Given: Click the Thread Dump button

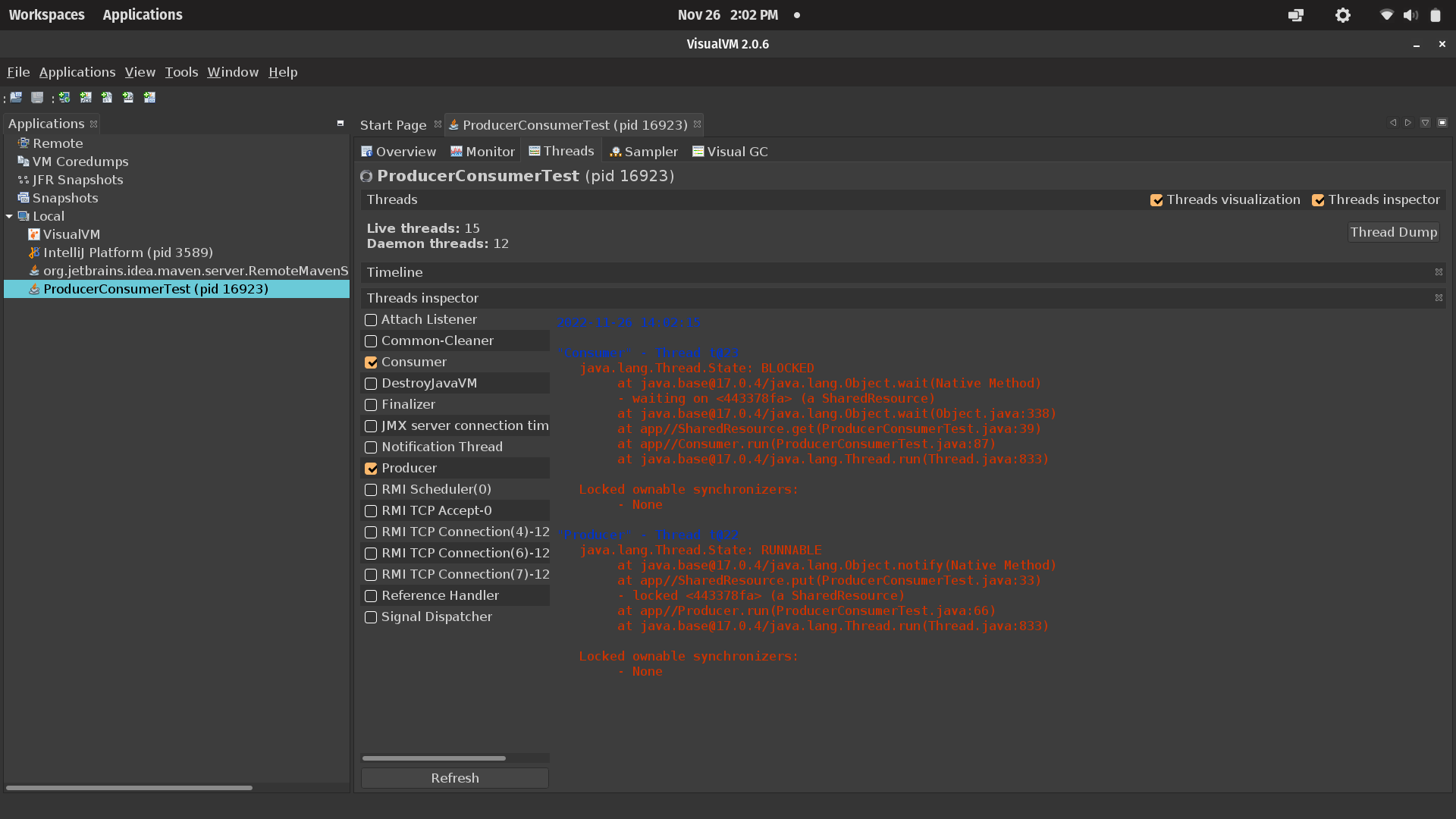Looking at the screenshot, I should point(1394,232).
